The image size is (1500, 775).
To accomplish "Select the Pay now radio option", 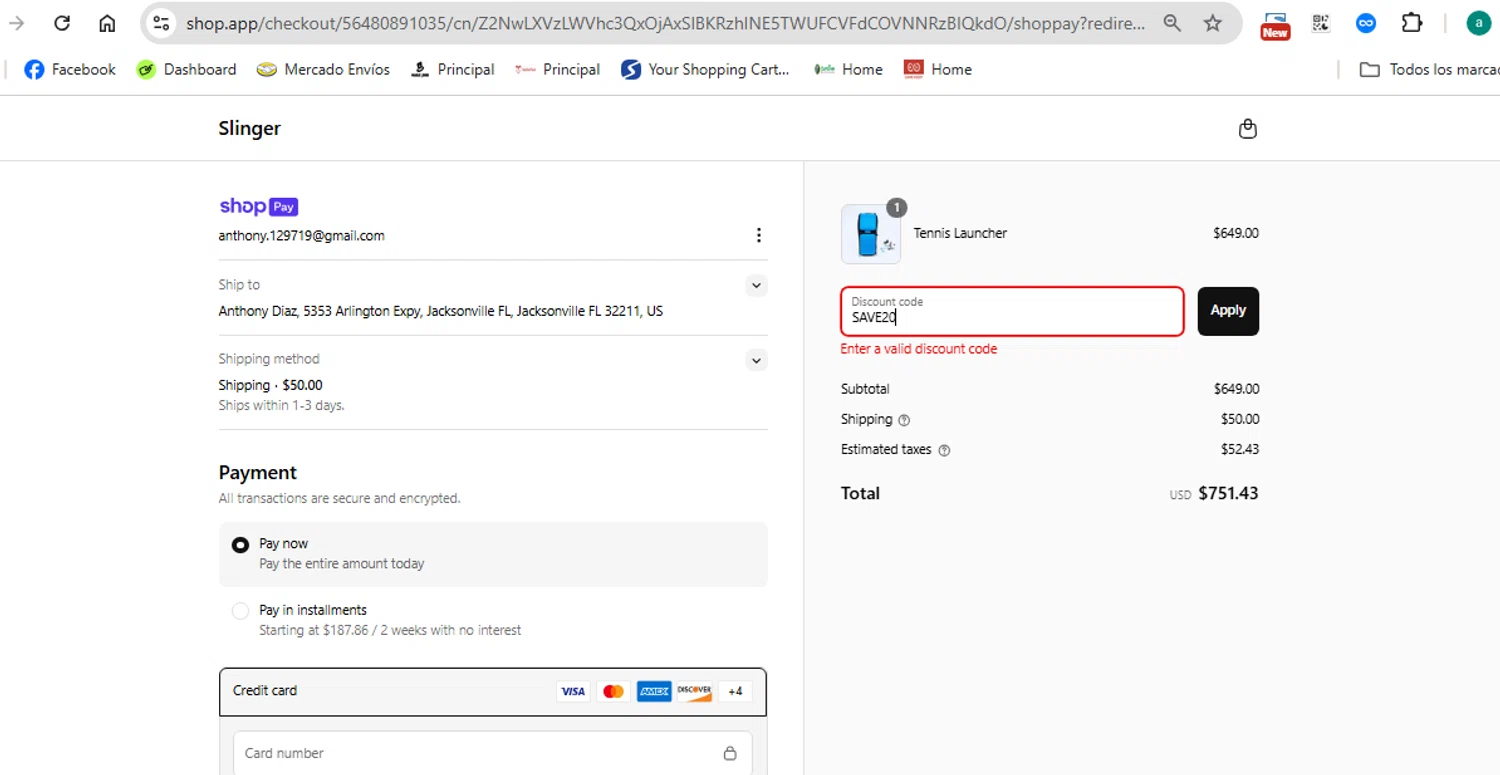I will click(x=240, y=545).
